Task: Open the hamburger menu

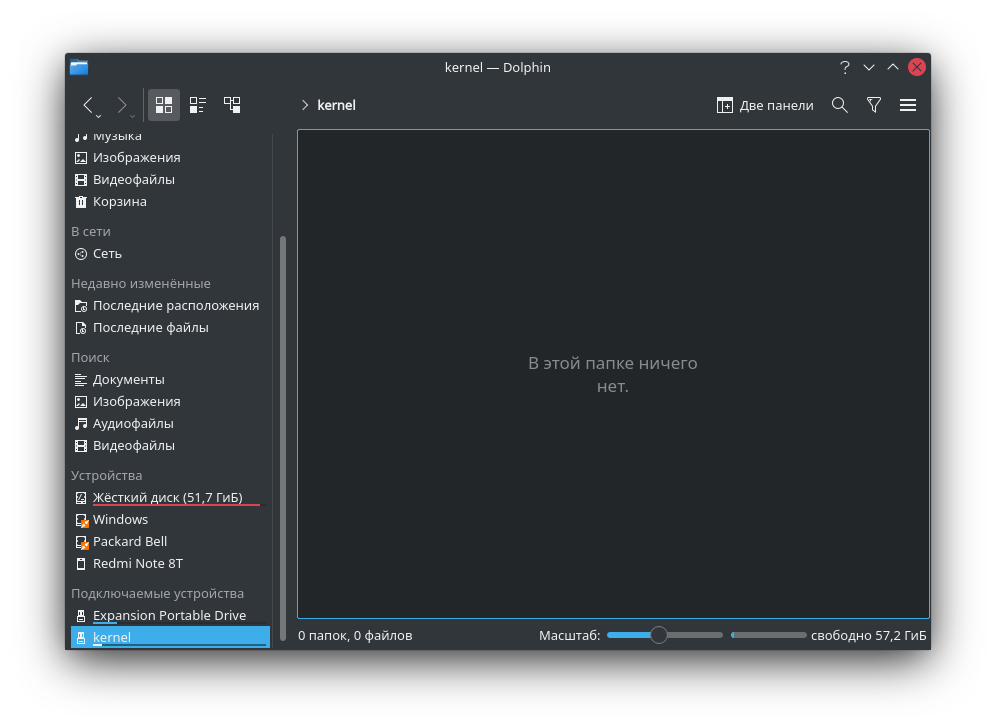Action: (x=908, y=105)
